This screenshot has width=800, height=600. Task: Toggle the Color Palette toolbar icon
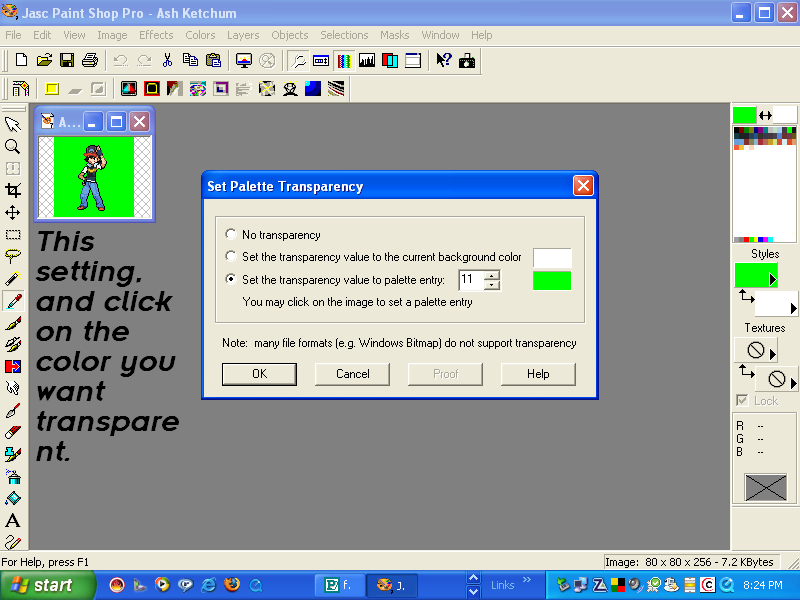pyautogui.click(x=344, y=61)
